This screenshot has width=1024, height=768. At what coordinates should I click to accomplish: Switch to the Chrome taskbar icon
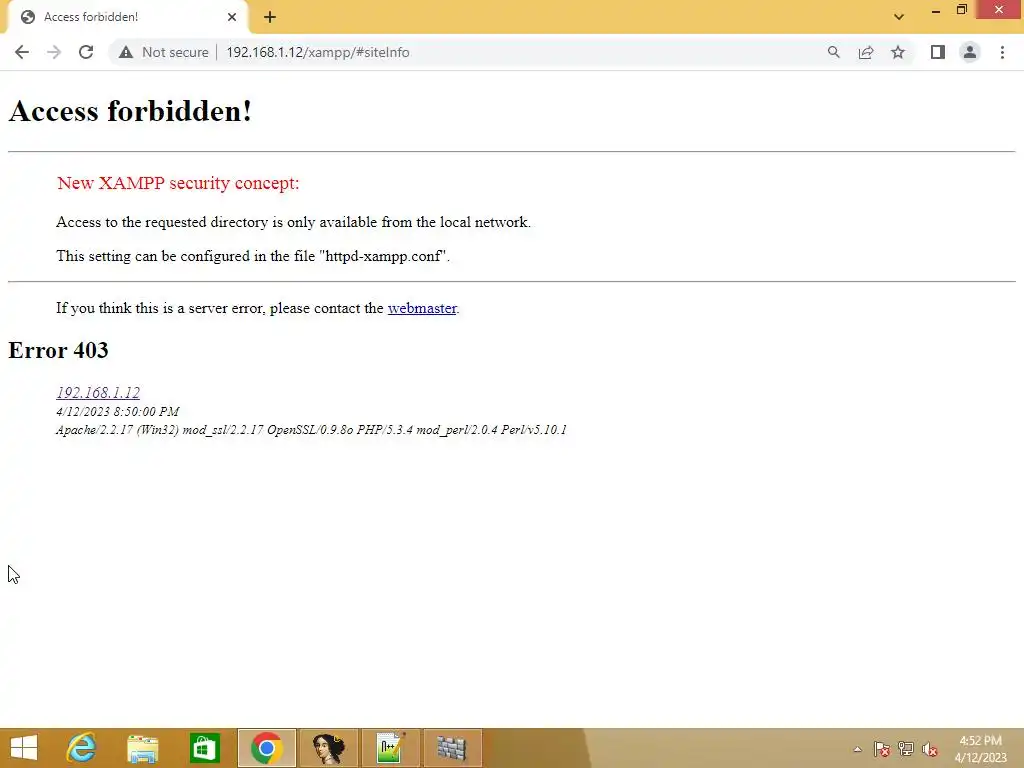pos(266,748)
